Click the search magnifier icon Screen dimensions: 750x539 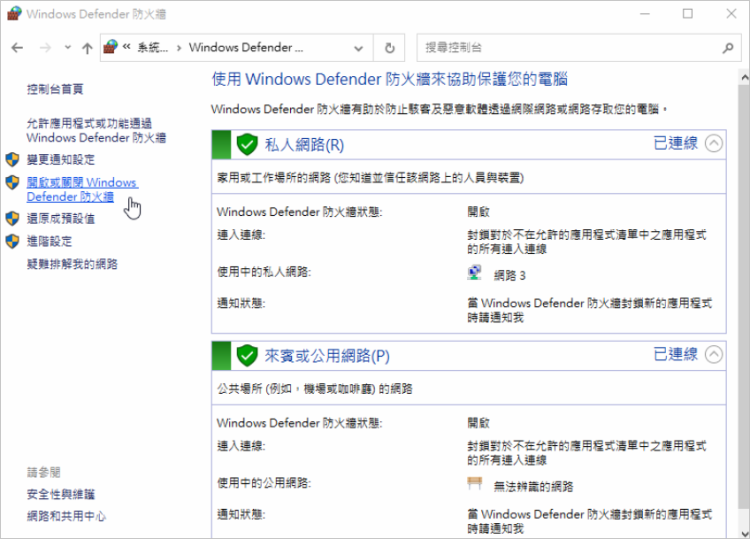coord(728,48)
